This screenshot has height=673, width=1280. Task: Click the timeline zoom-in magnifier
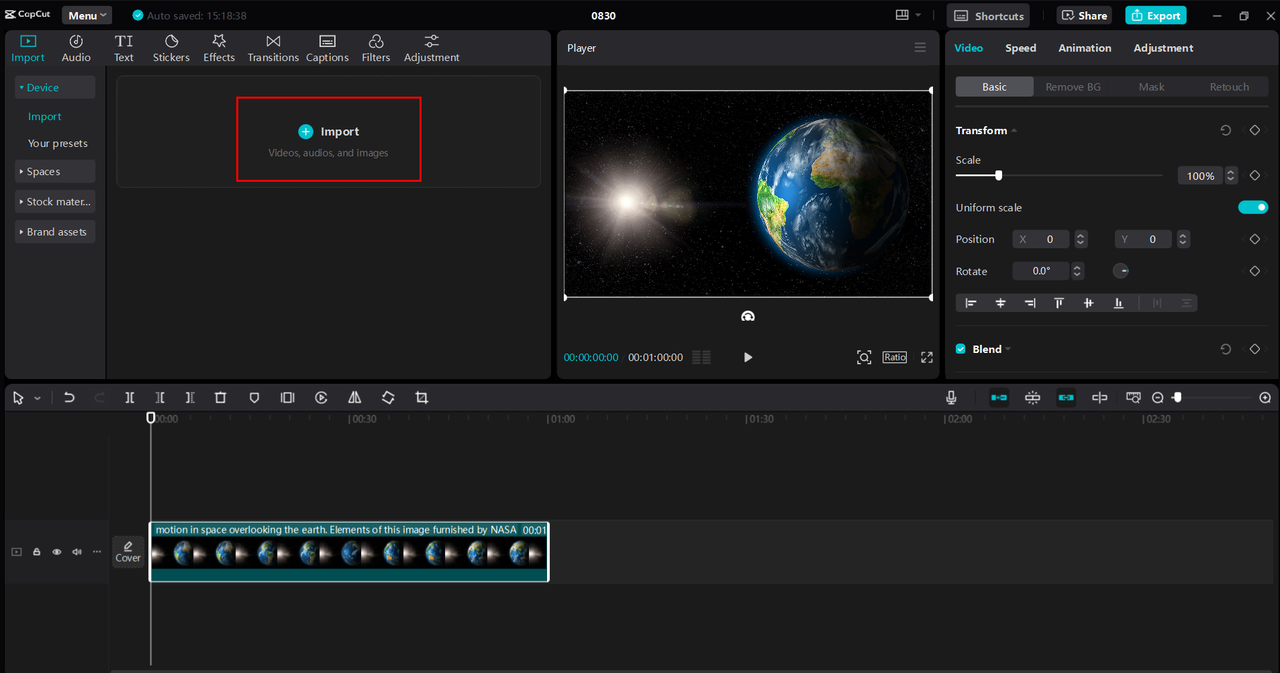coord(1265,397)
